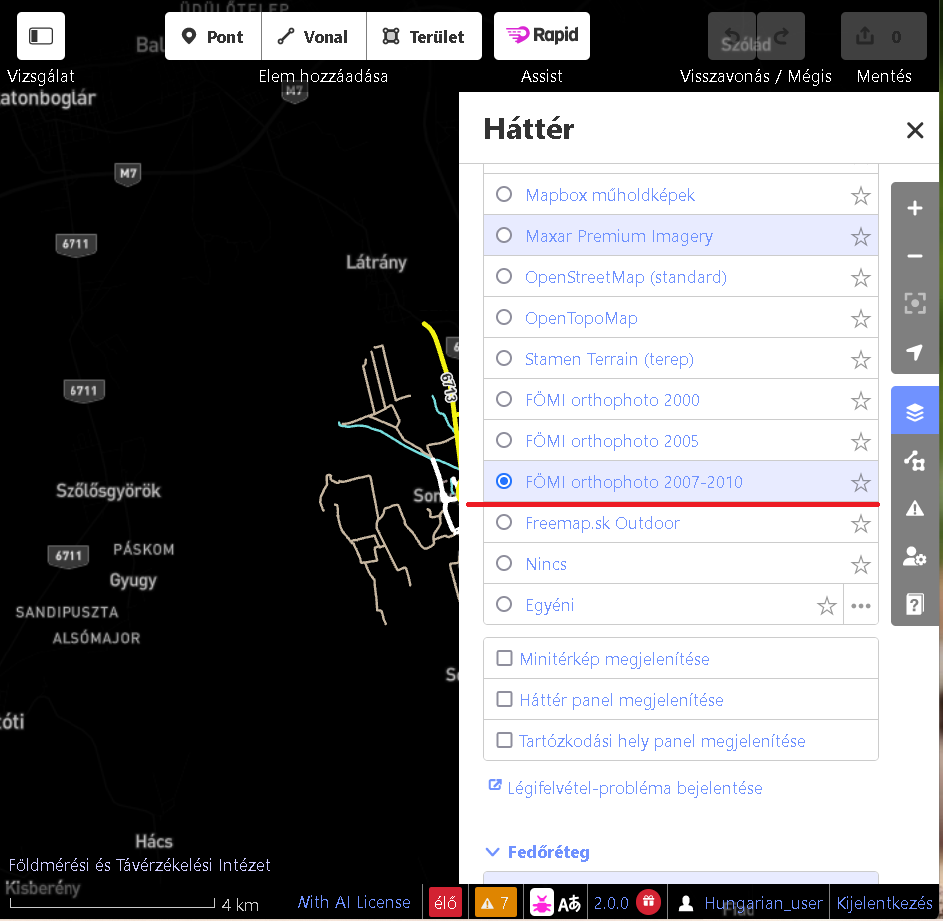Select the OpenStreetMap (standard) background
The image size is (943, 921).
pyautogui.click(x=504, y=277)
